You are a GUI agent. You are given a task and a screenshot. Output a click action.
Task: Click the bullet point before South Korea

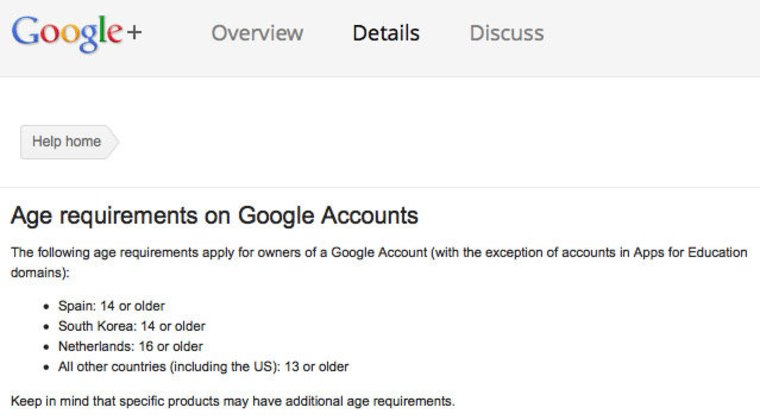coord(46,327)
